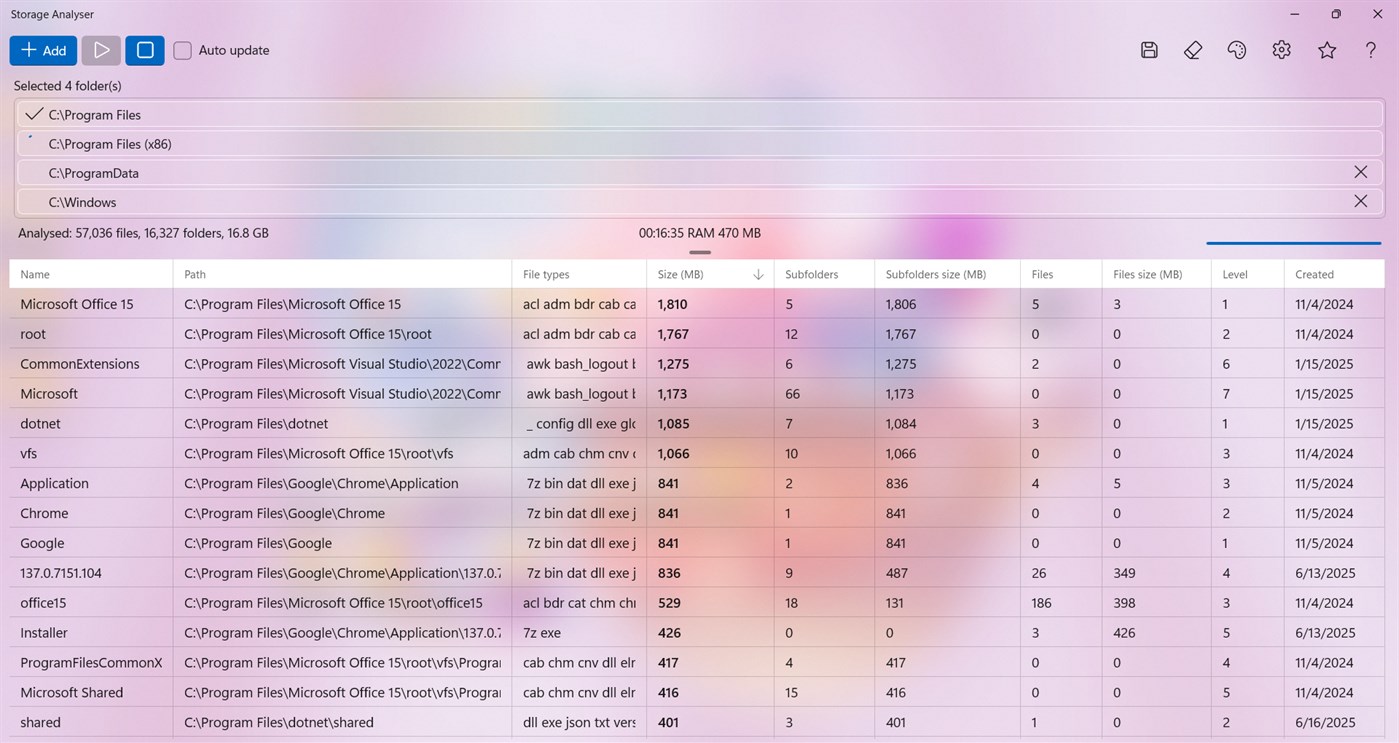The height and width of the screenshot is (743, 1399).
Task: Enable the Auto update checkbox
Action: (x=181, y=49)
